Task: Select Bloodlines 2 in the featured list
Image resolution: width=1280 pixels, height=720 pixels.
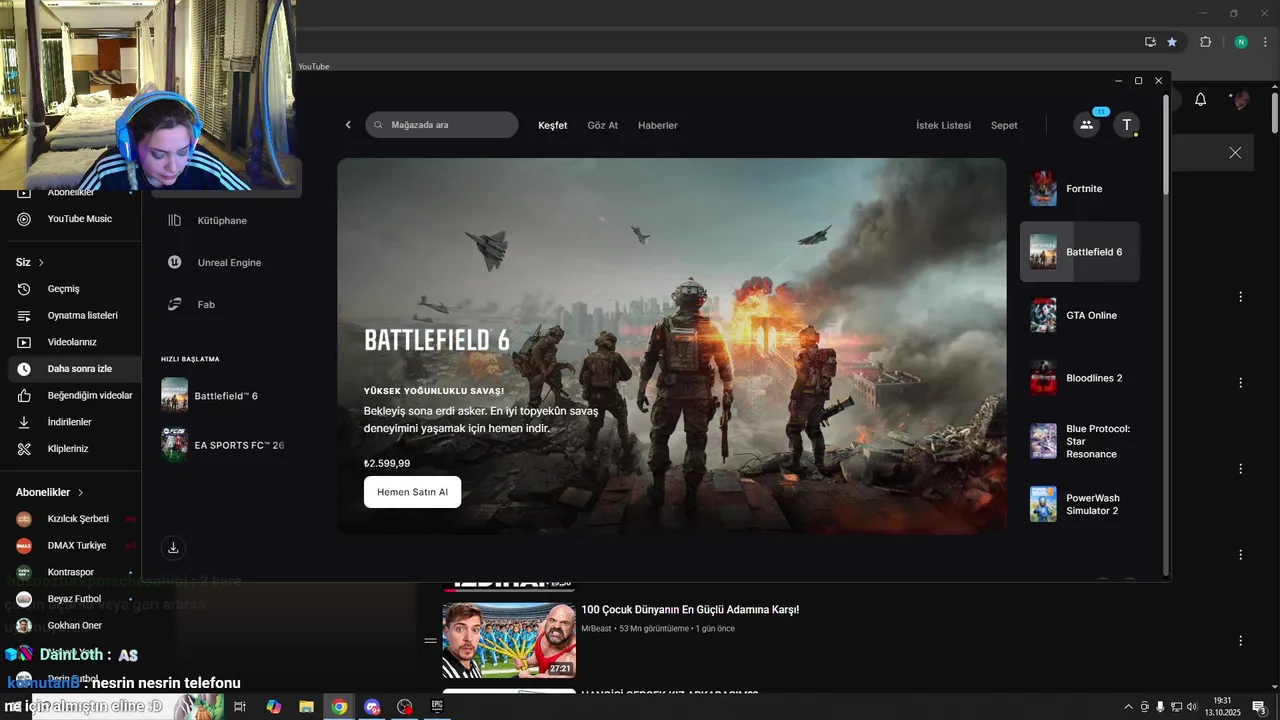Action: point(1080,378)
